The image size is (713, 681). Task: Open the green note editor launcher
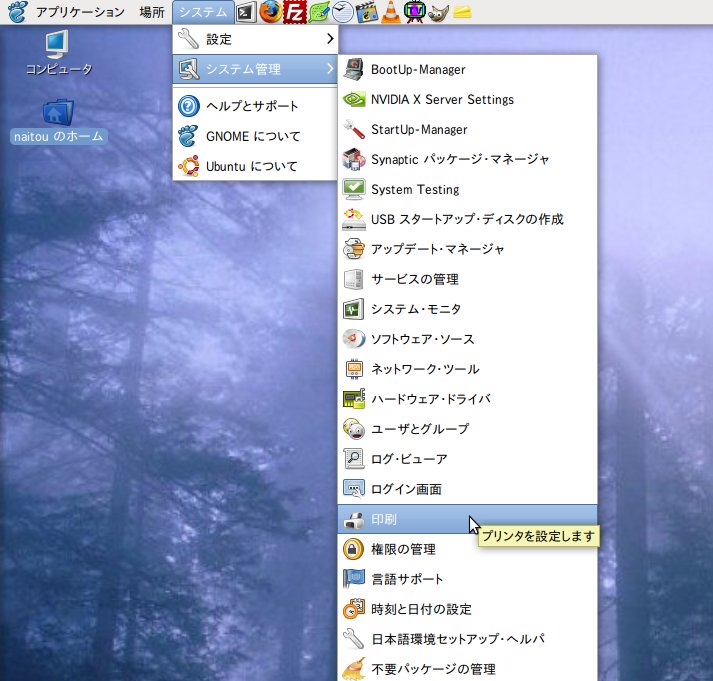click(x=319, y=12)
